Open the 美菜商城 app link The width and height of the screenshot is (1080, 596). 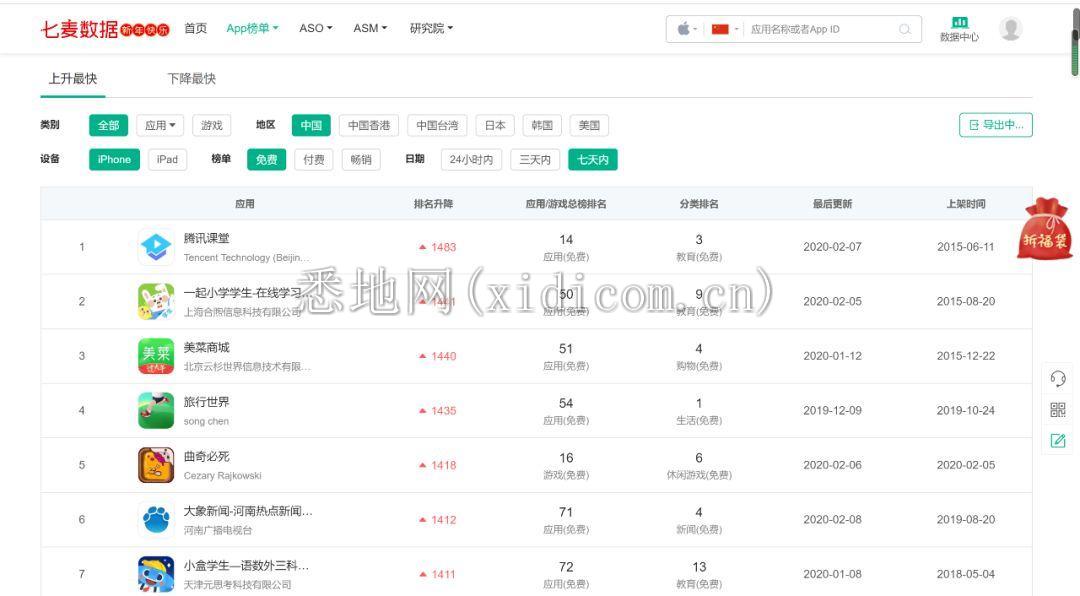[x=206, y=348]
